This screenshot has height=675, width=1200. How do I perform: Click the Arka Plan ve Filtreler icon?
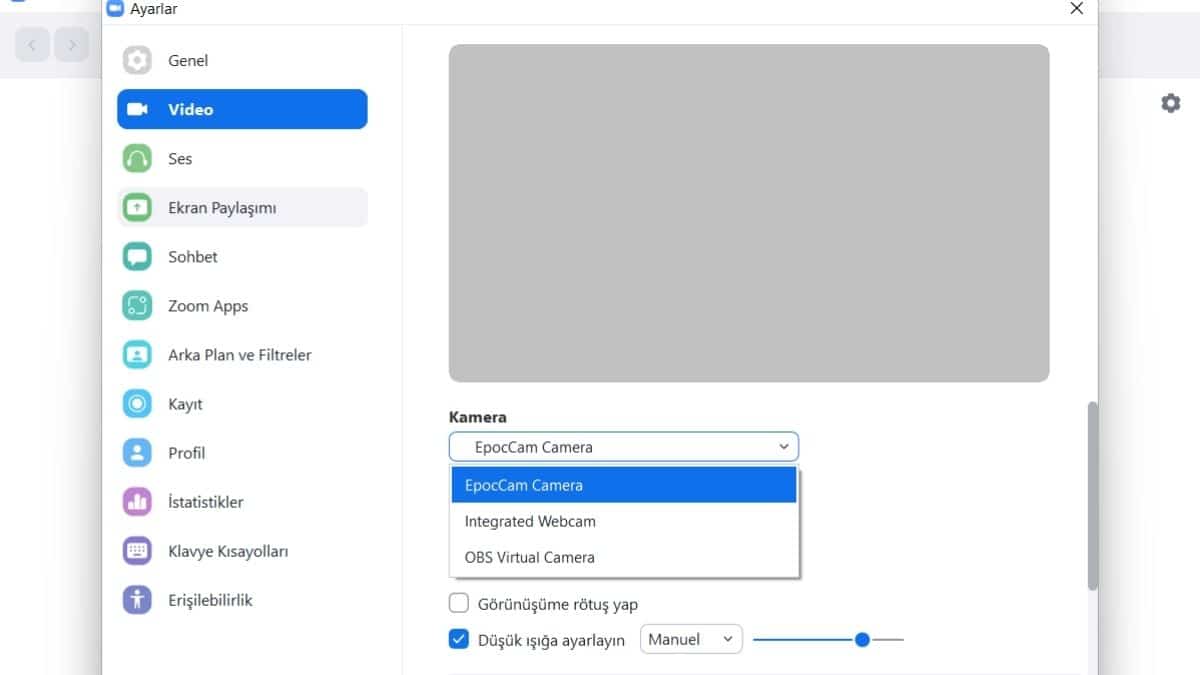pos(137,354)
